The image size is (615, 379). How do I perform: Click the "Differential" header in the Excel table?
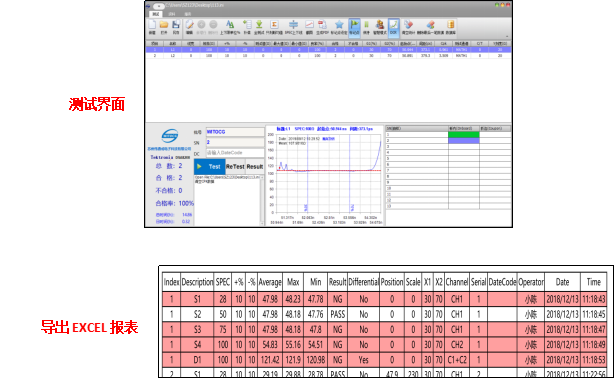(364, 282)
